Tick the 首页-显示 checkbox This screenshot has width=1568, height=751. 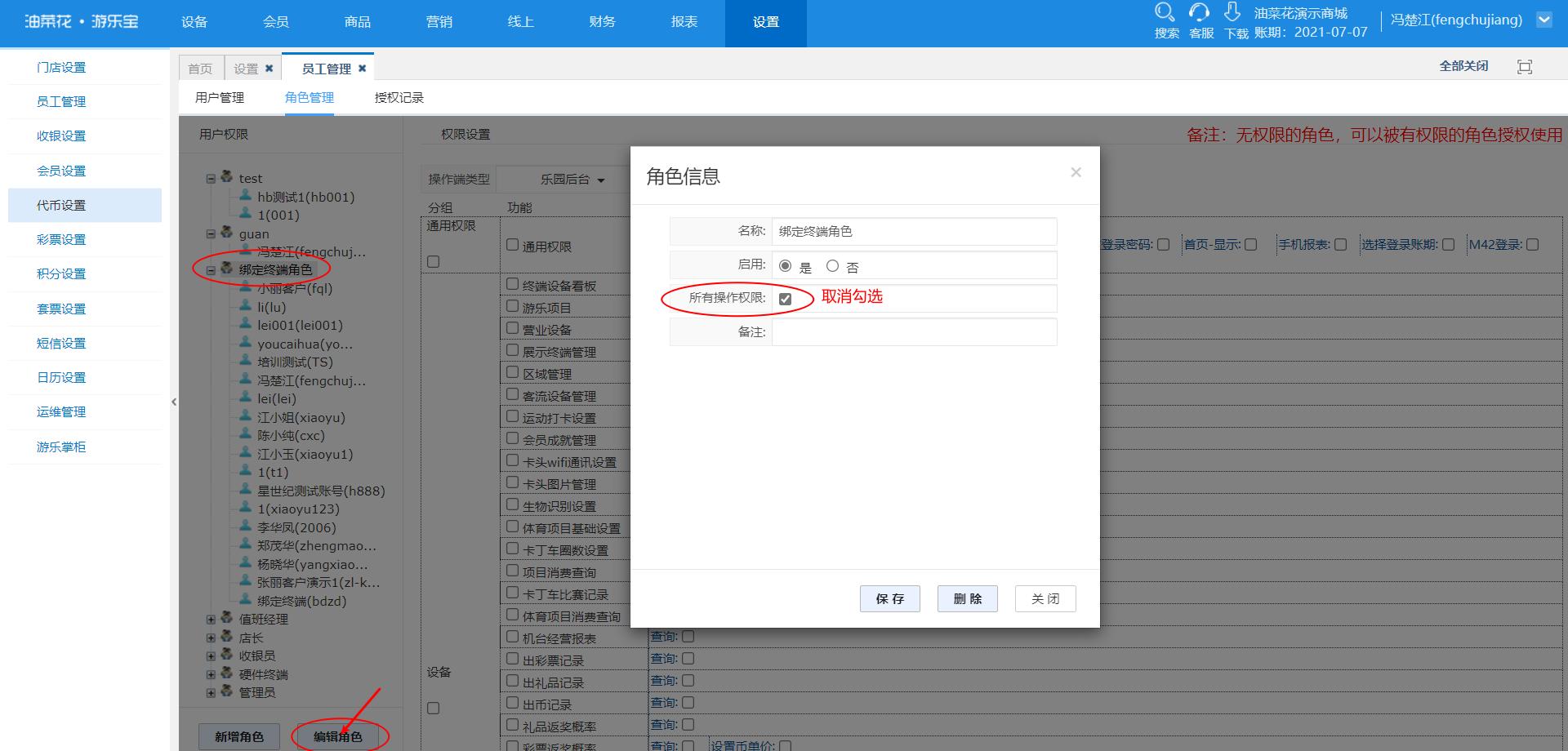click(1251, 244)
